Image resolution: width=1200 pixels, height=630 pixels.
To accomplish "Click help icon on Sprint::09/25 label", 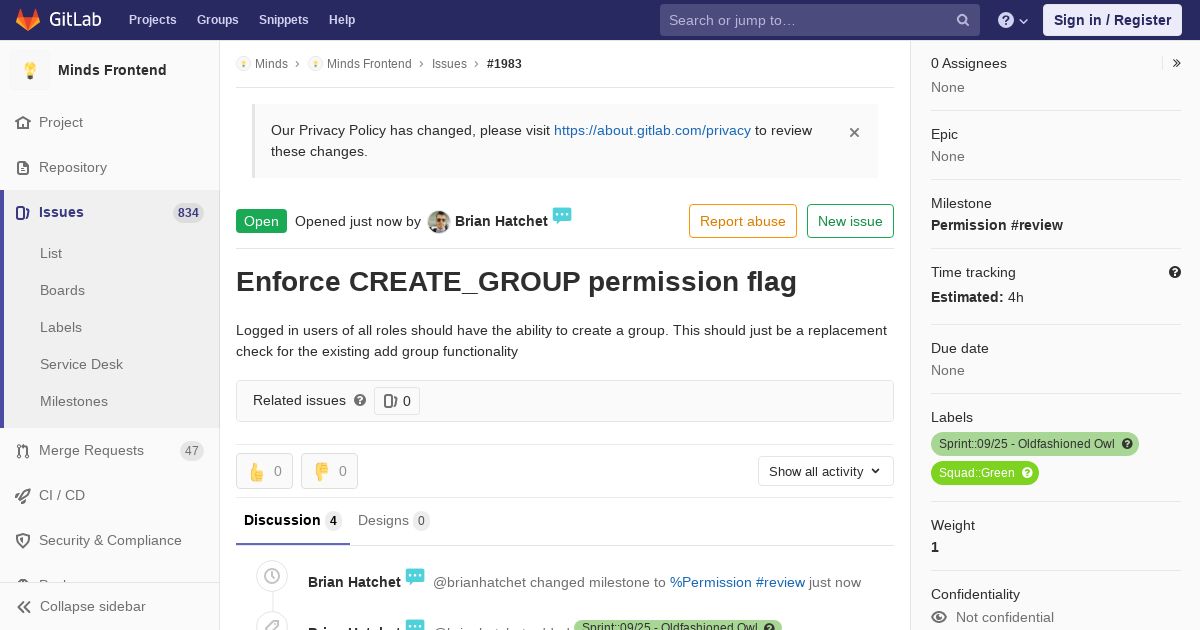I will (1127, 444).
